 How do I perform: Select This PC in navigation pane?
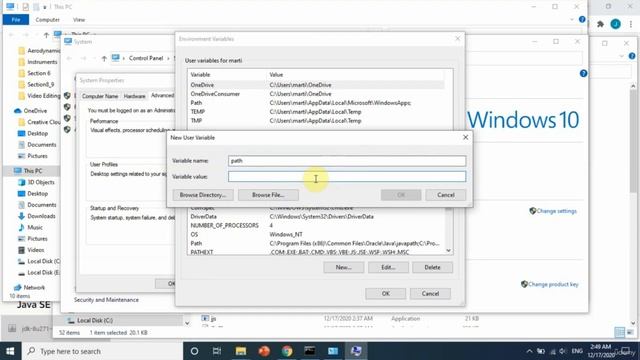click(33, 171)
